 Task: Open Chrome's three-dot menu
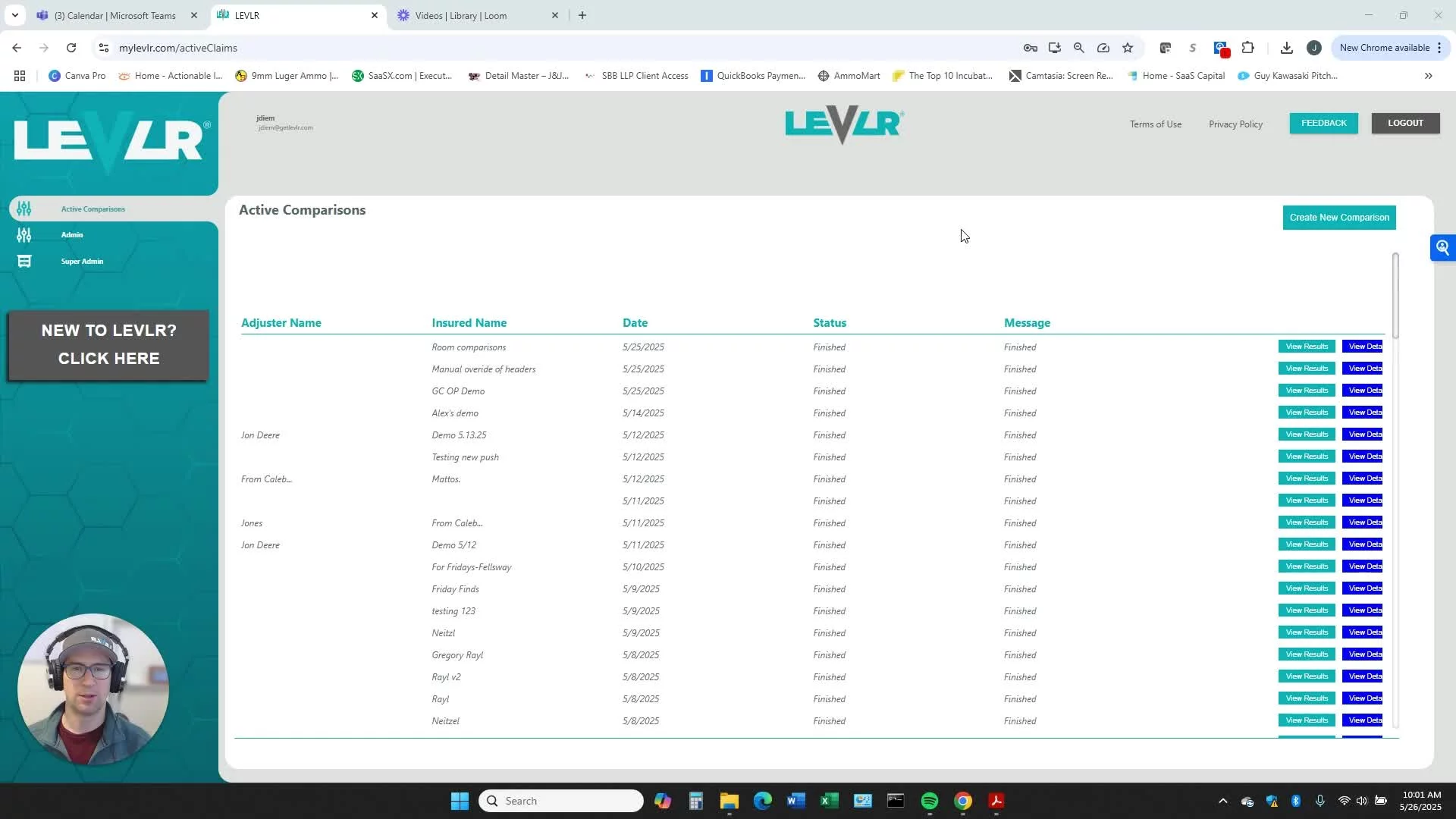pyautogui.click(x=1439, y=48)
